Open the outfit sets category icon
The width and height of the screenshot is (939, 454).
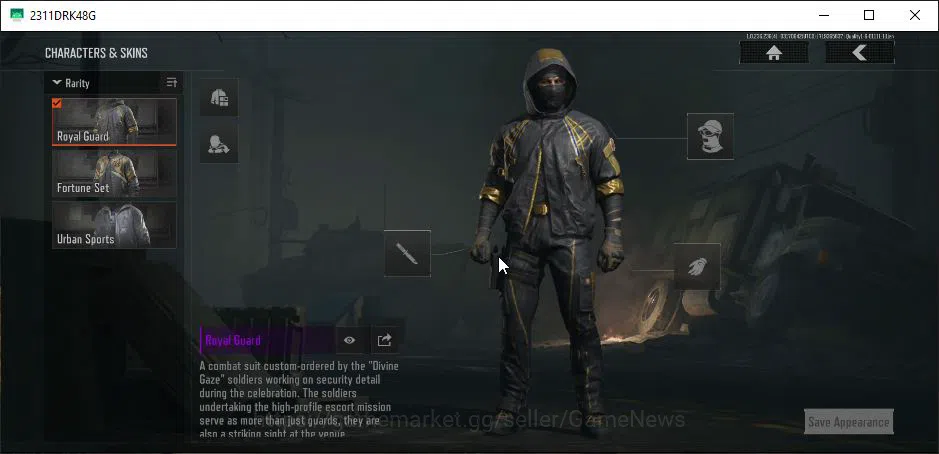coord(219,97)
